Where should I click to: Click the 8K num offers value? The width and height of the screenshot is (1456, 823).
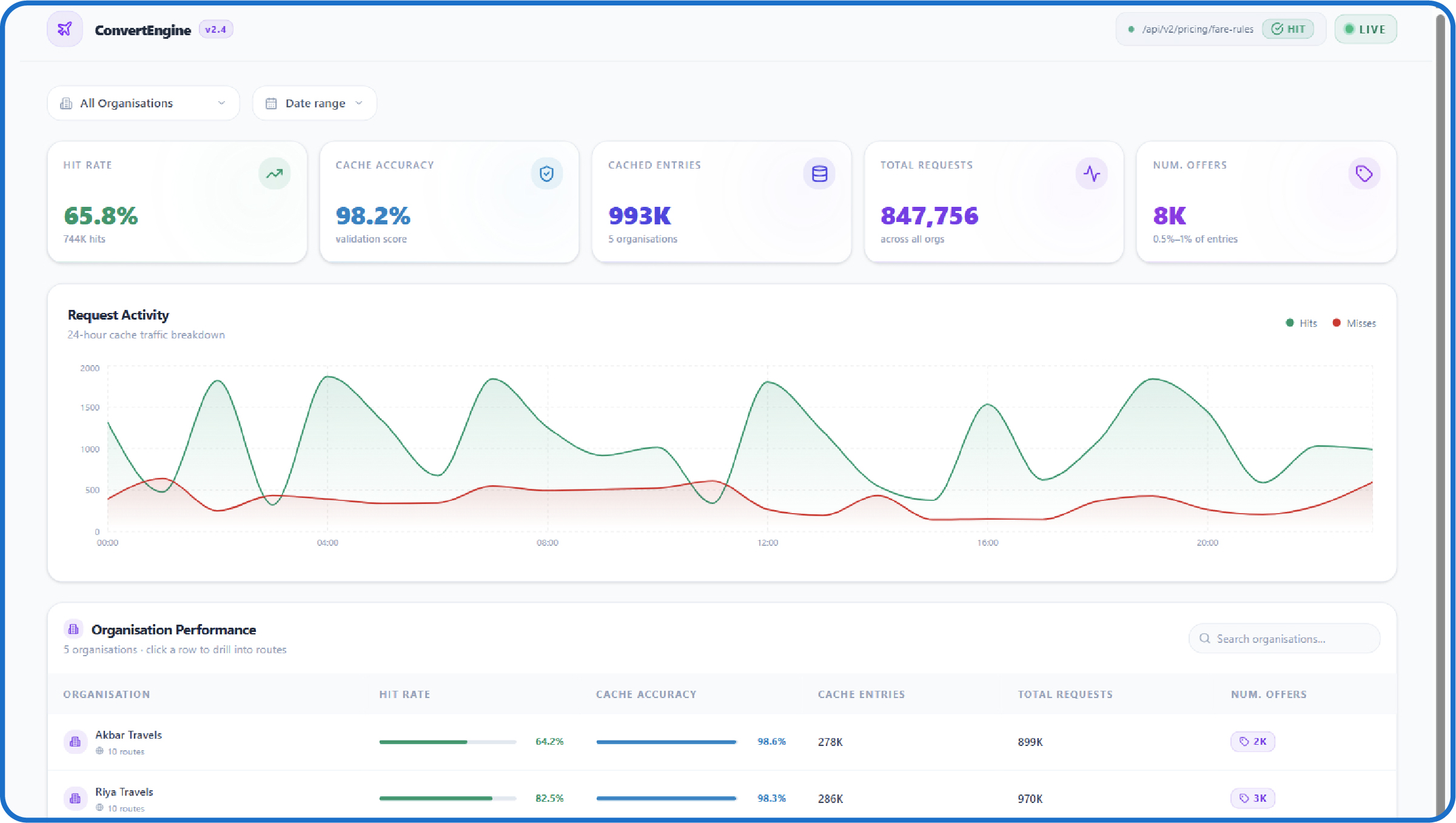coord(1169,216)
